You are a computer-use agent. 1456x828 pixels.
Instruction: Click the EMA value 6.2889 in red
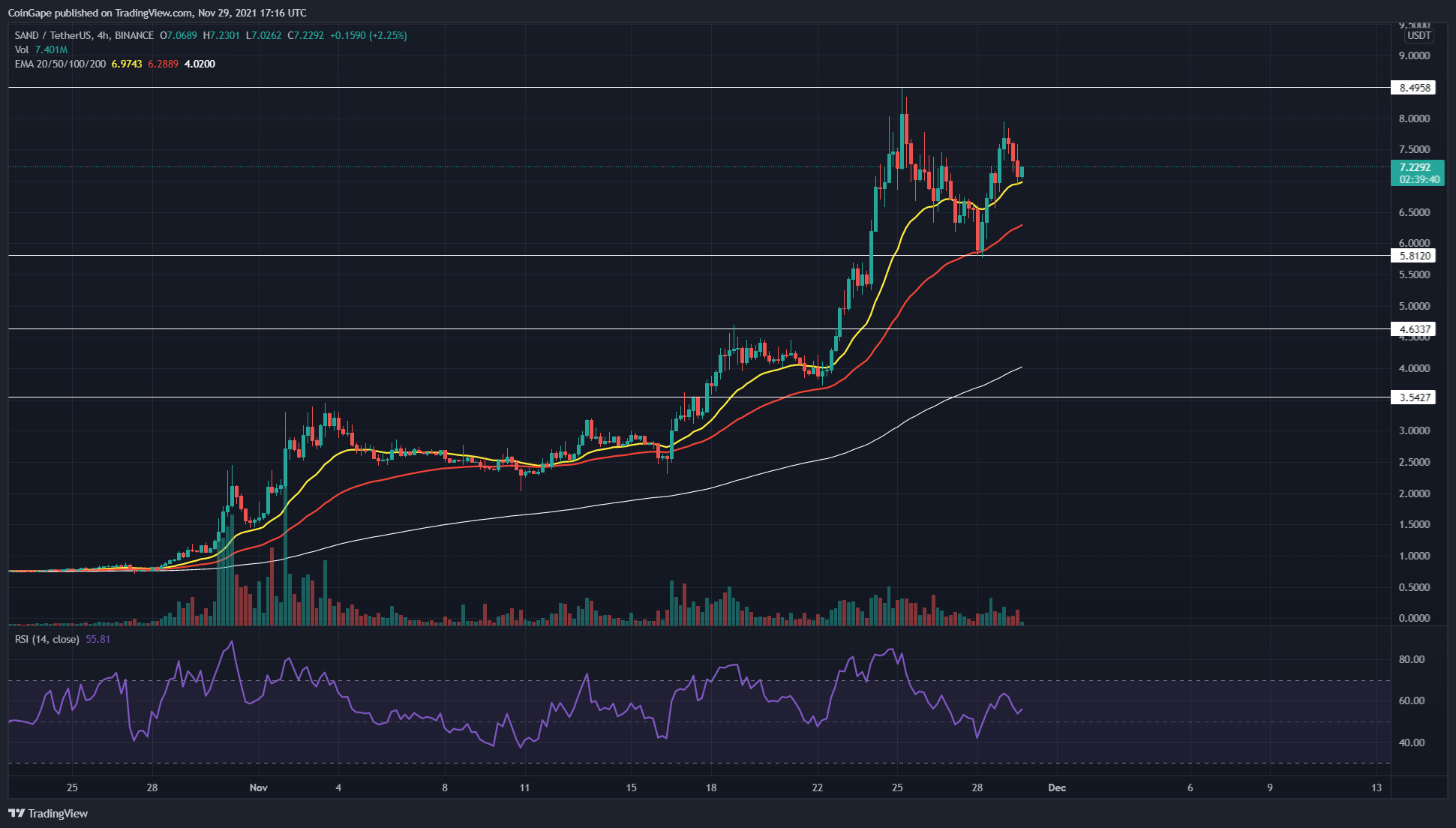(164, 64)
